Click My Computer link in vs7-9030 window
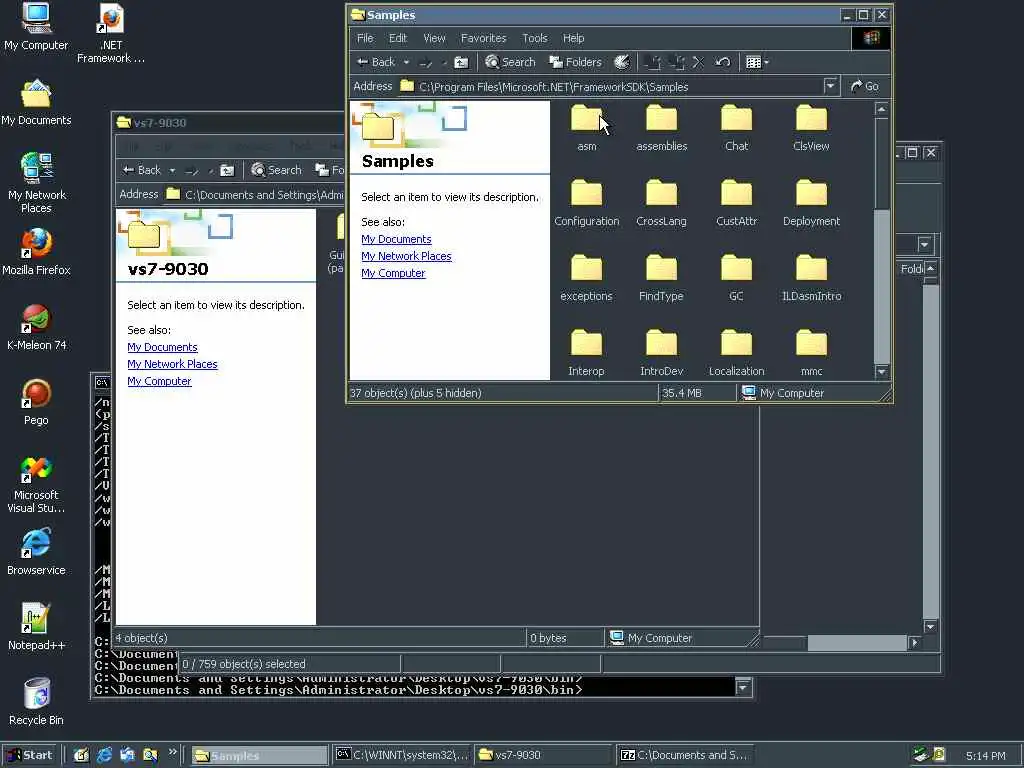The height and width of the screenshot is (768, 1024). [x=159, y=381]
